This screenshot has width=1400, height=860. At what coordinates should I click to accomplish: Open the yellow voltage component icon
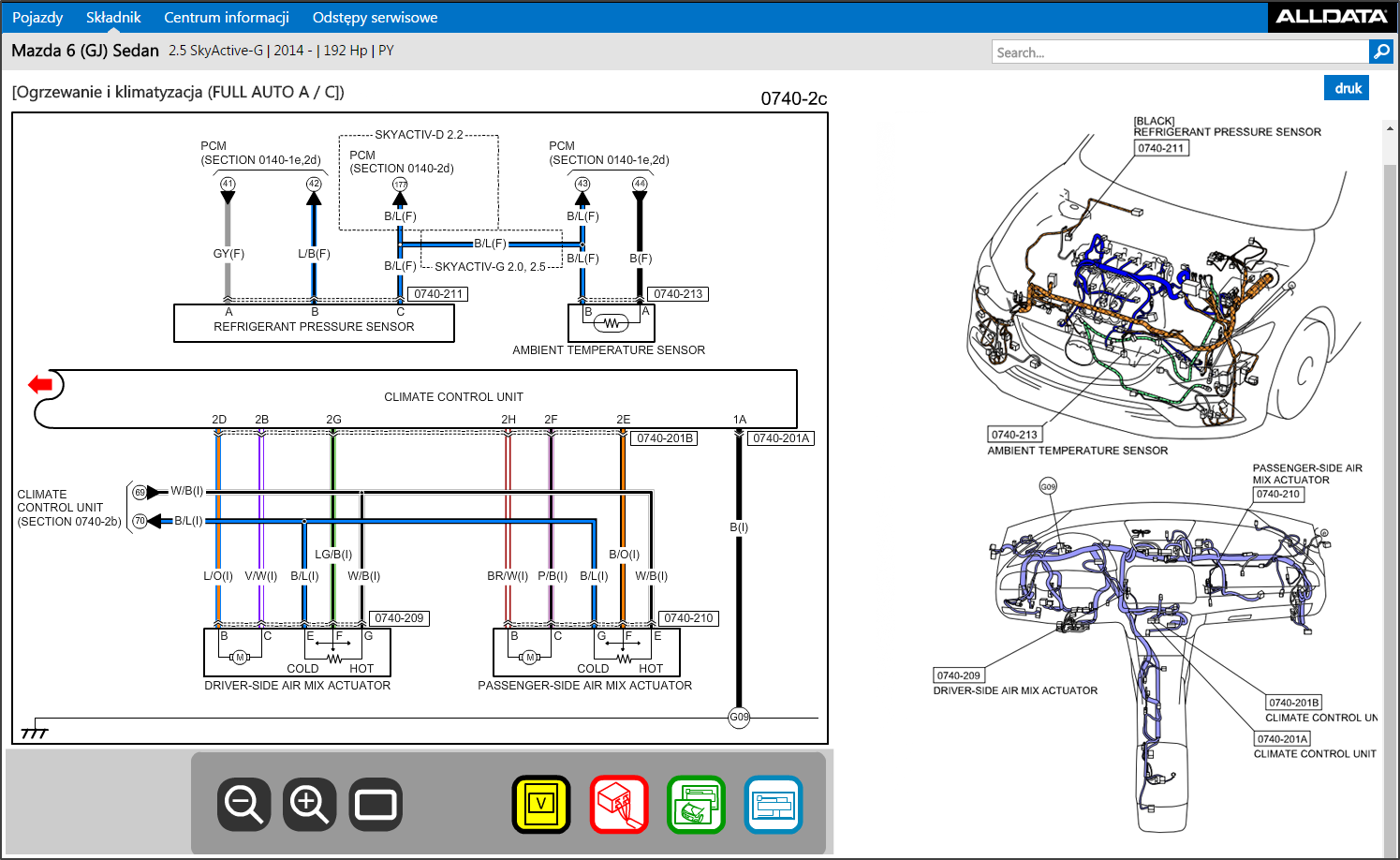coord(541,804)
